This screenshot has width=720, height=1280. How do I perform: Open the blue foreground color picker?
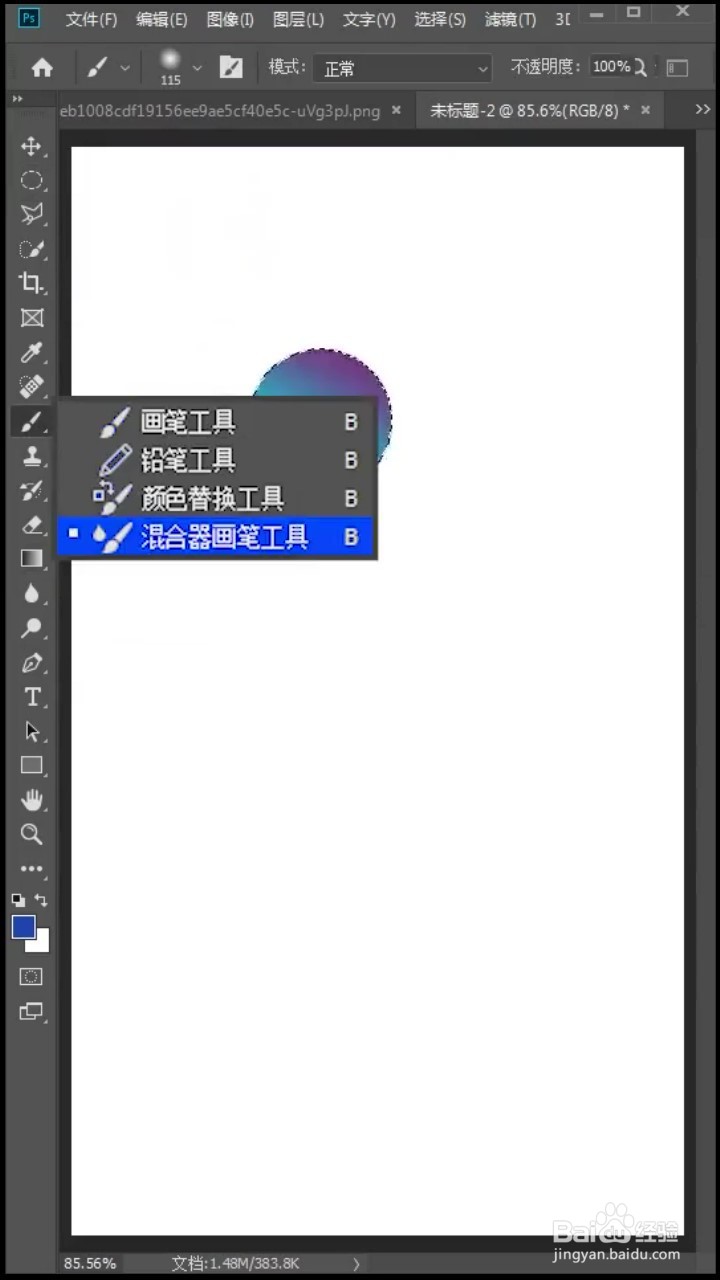pyautogui.click(x=22, y=926)
